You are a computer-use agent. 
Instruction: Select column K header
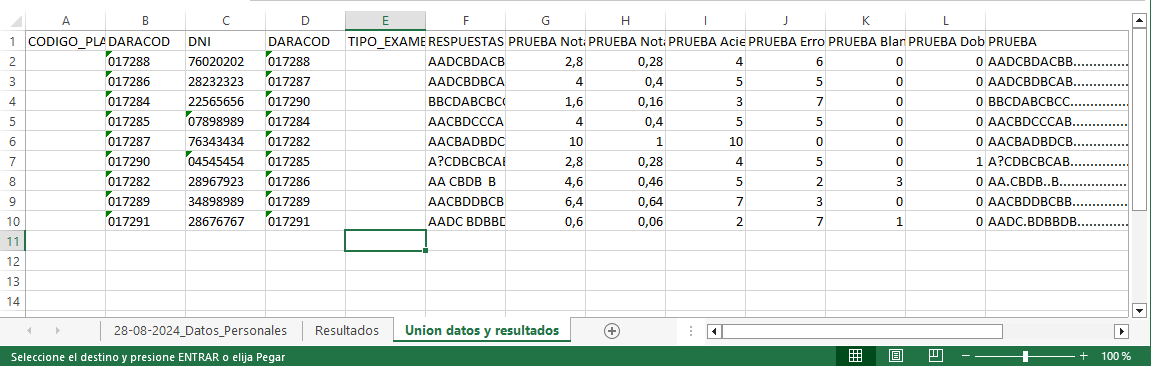point(865,21)
